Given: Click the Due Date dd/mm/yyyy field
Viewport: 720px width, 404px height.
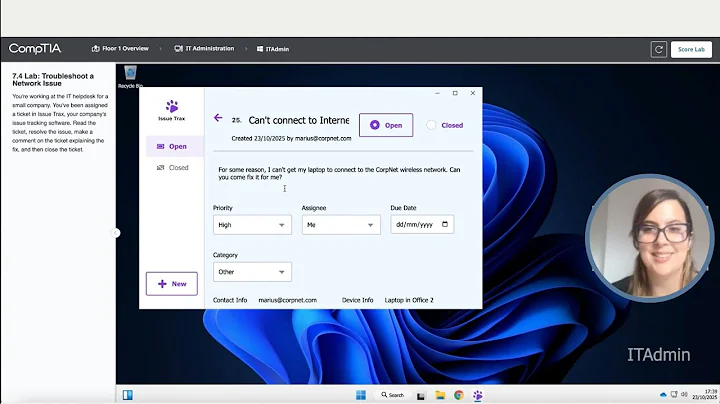Looking at the screenshot, I should [x=422, y=224].
